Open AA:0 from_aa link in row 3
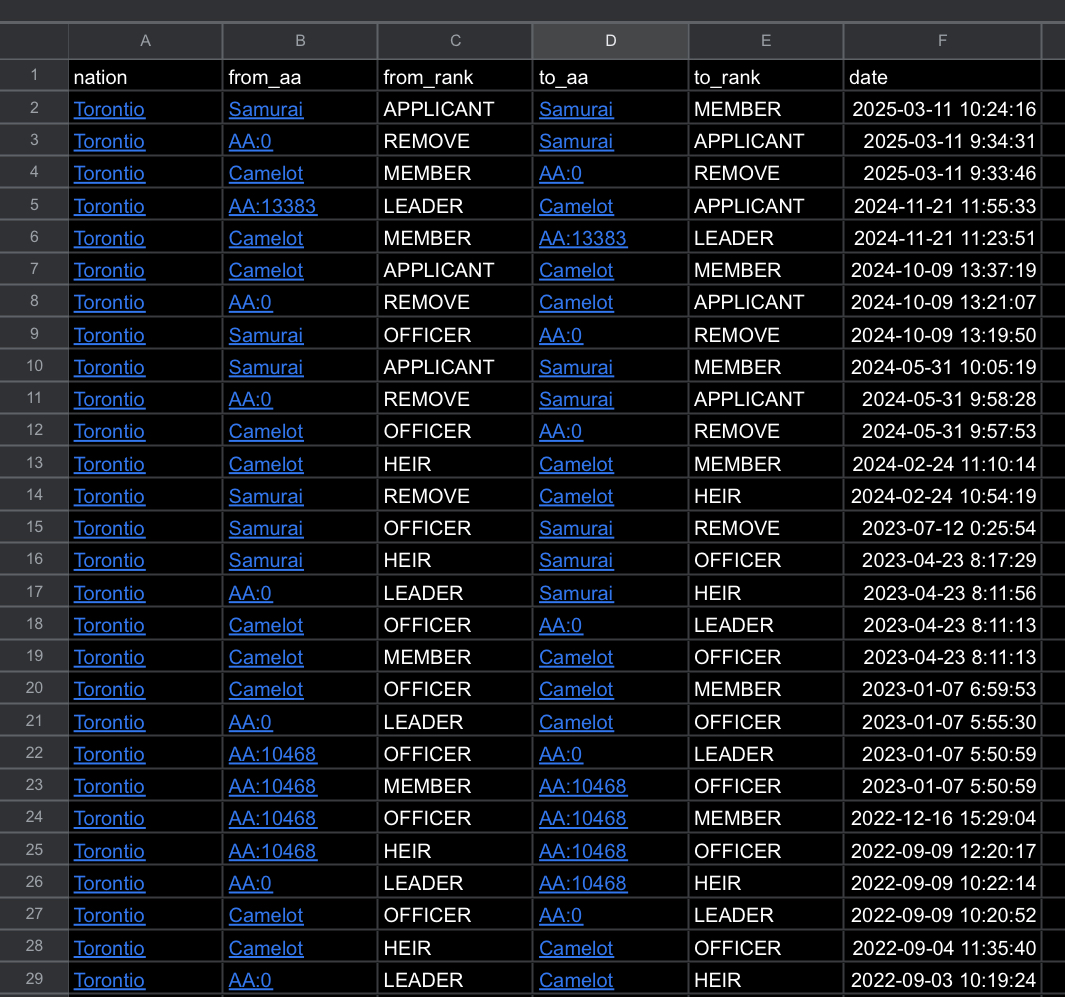 (x=250, y=141)
